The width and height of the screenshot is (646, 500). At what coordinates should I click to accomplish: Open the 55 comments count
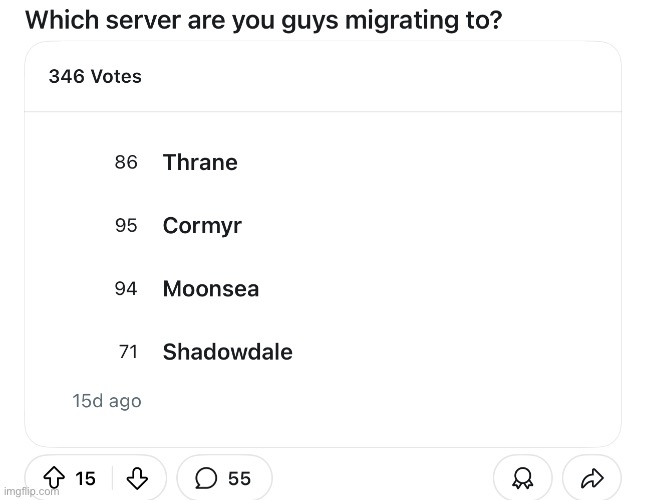(239, 478)
